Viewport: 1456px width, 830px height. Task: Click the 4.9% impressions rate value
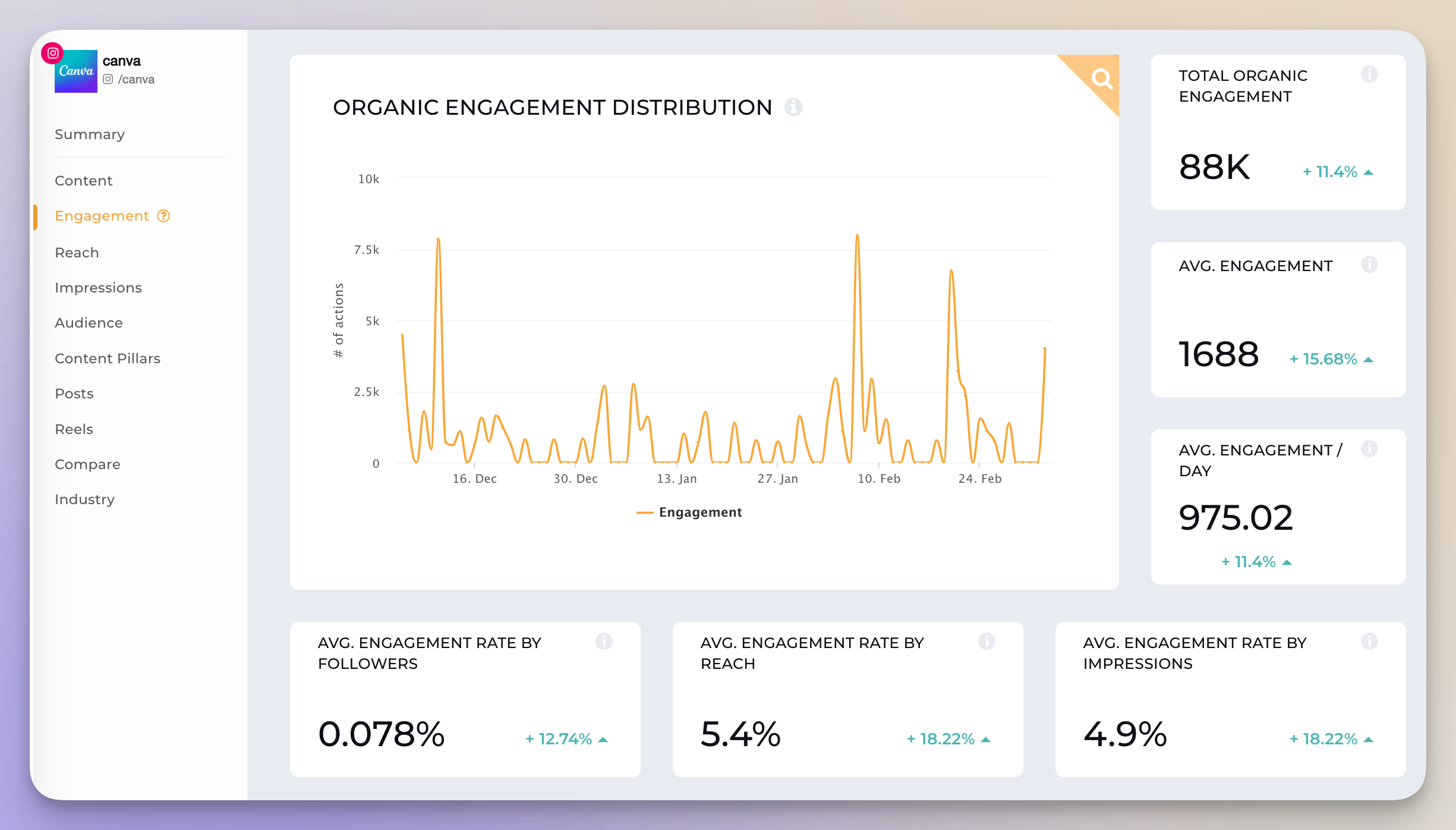[x=1125, y=734]
